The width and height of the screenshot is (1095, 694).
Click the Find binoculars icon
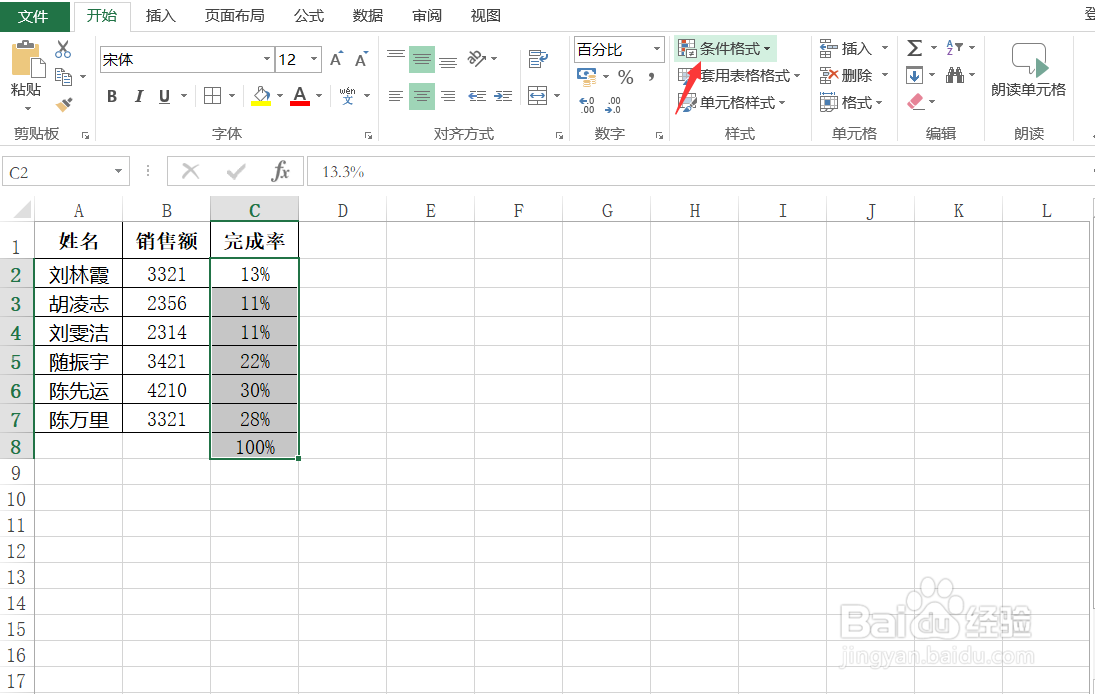(955, 74)
